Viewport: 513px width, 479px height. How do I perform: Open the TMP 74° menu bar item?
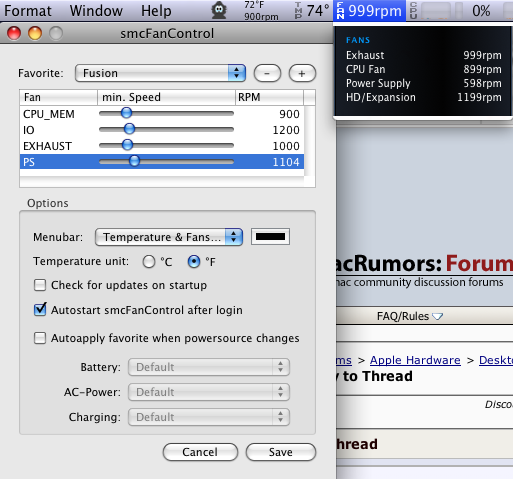pos(313,11)
